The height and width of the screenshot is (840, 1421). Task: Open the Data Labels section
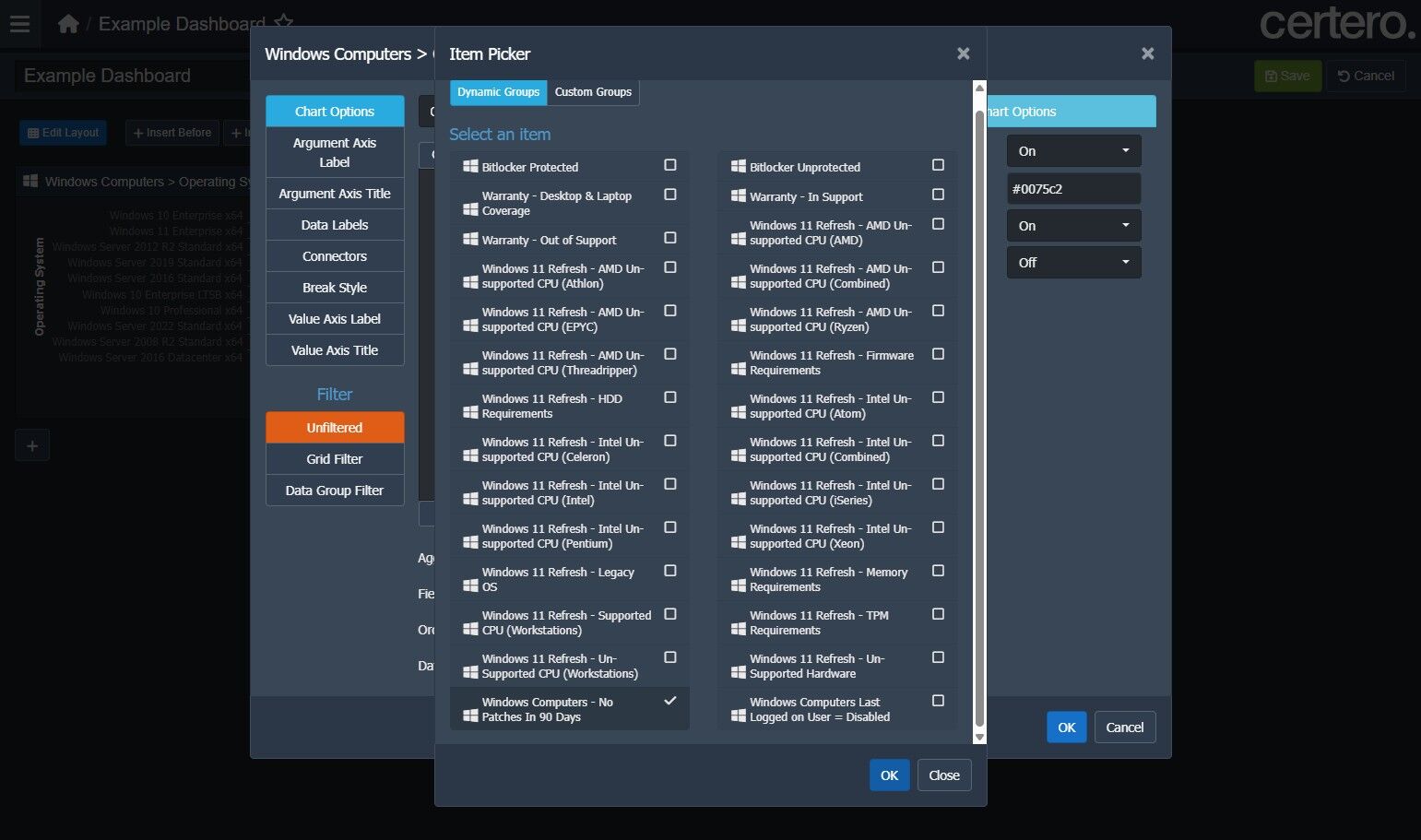coord(335,225)
